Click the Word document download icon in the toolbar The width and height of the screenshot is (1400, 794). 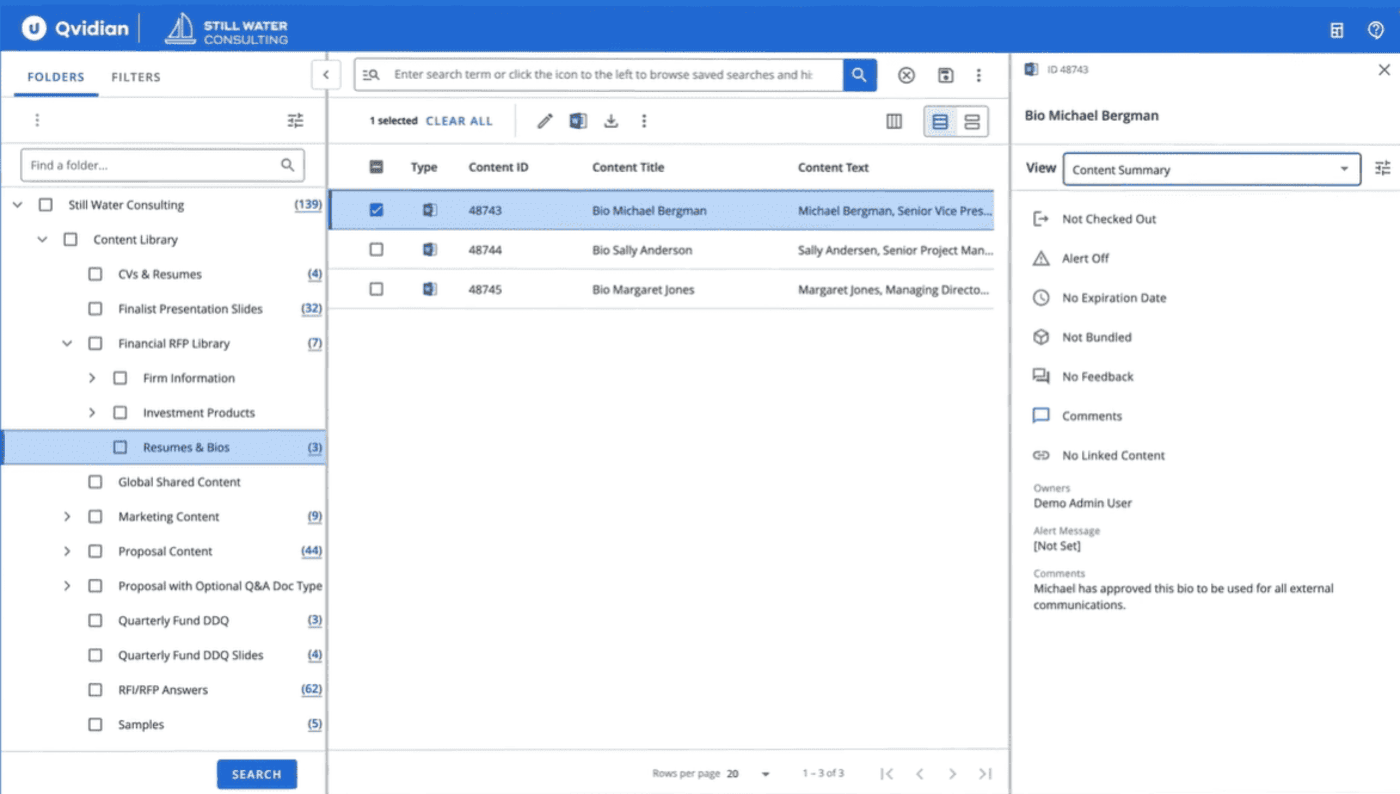(578, 120)
